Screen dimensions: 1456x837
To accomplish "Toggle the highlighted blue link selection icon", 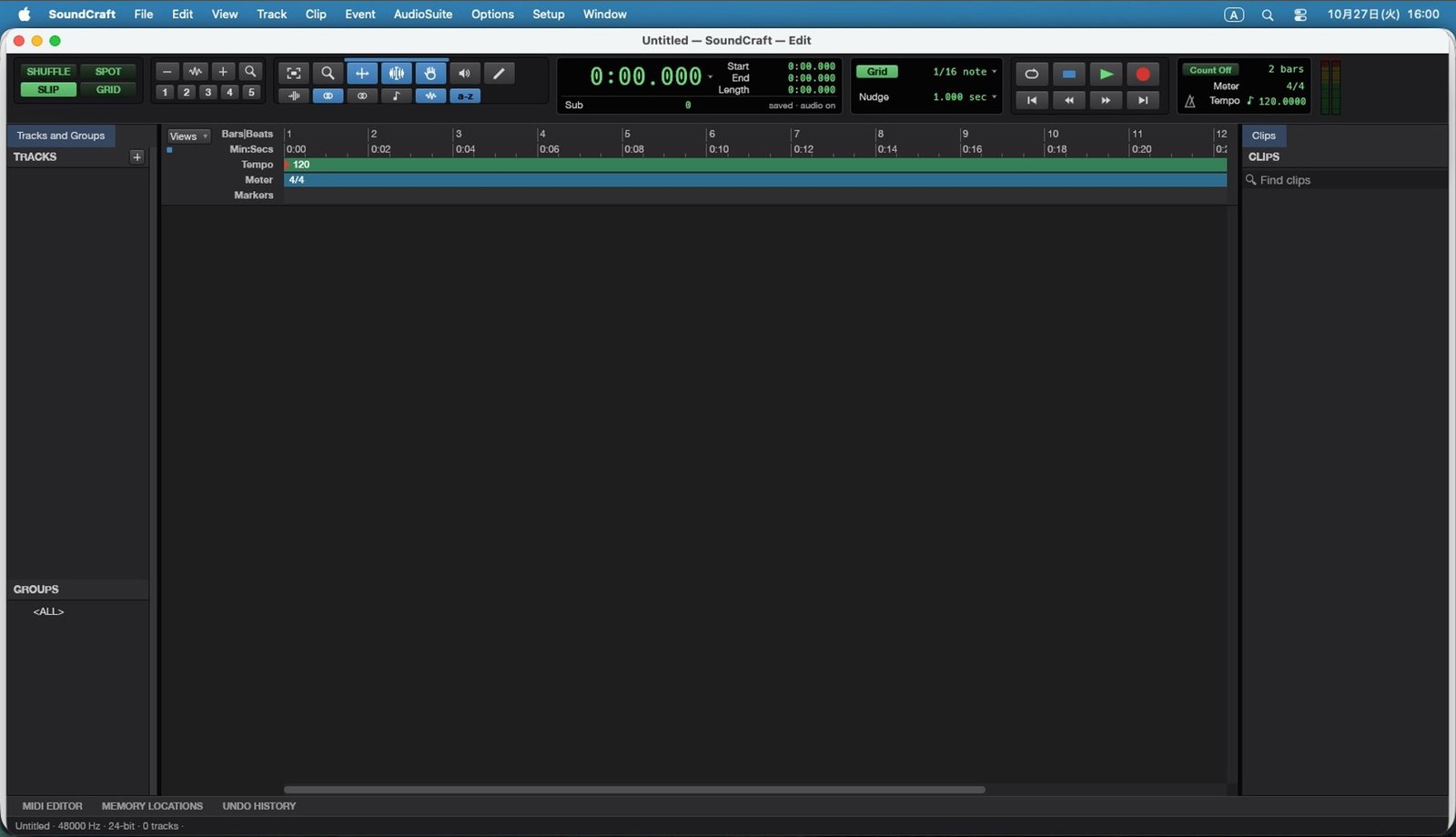I will (328, 96).
